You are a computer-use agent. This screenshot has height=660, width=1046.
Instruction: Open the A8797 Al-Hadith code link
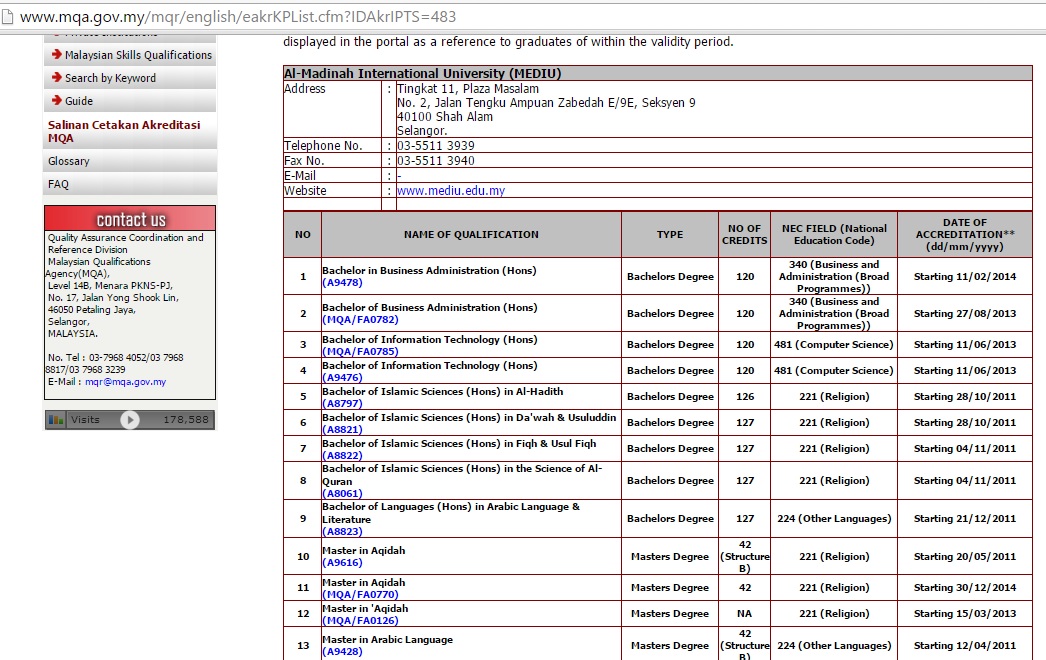tap(342, 404)
